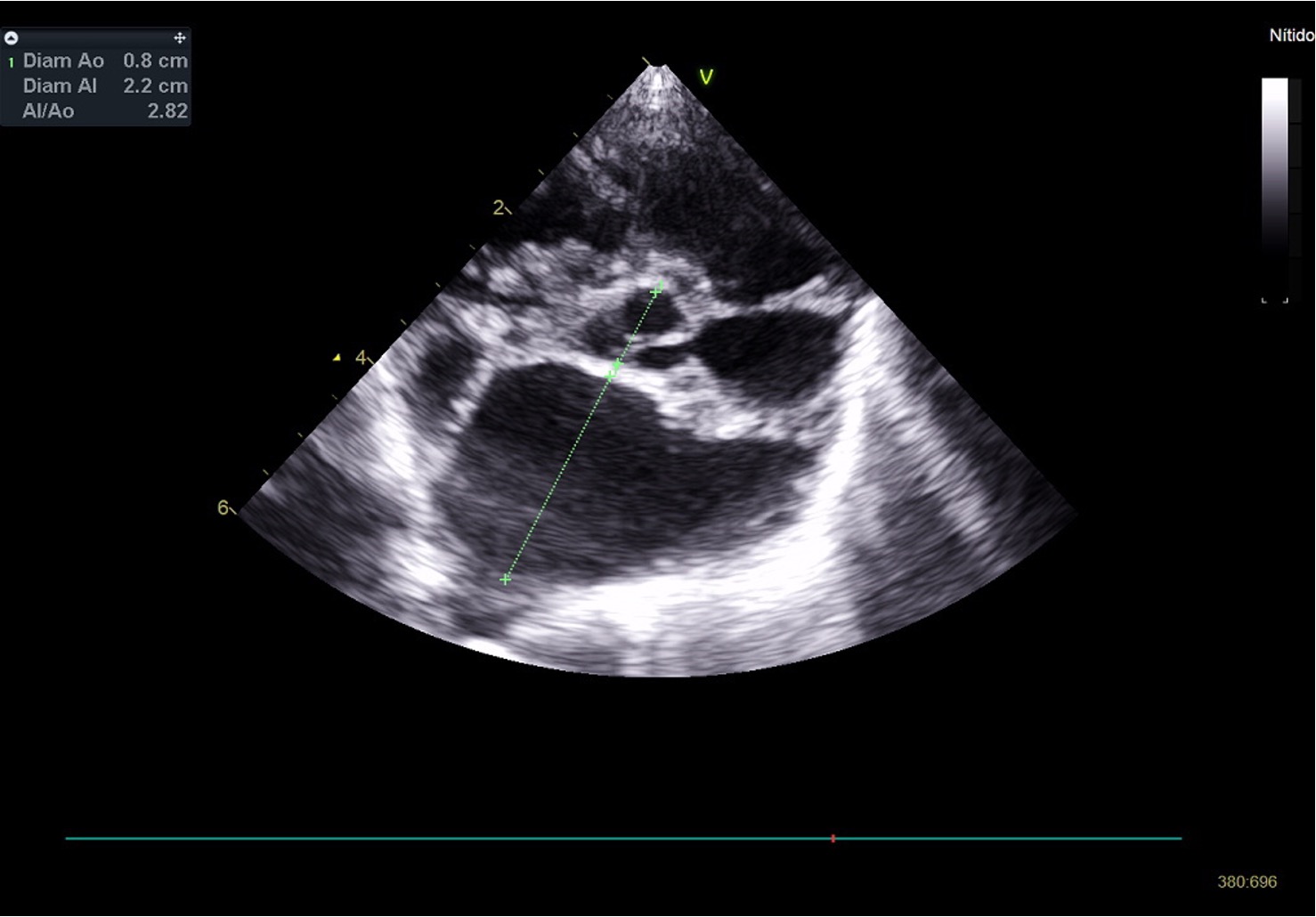Click the AI/Ao ratio label
Viewport: 1316px width, 917px height.
point(48,111)
